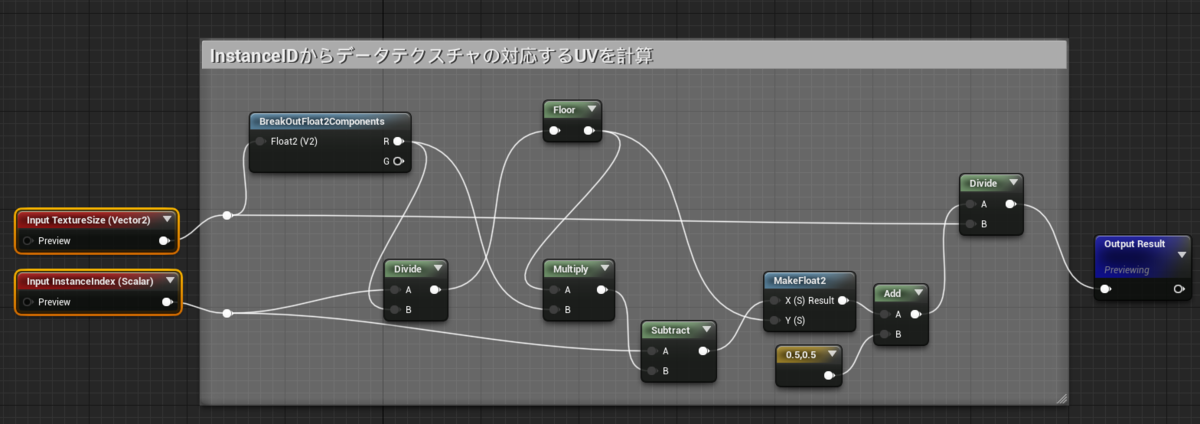Select the Subtract node title
Image resolution: width=1200 pixels, height=424 pixels.
(x=670, y=330)
